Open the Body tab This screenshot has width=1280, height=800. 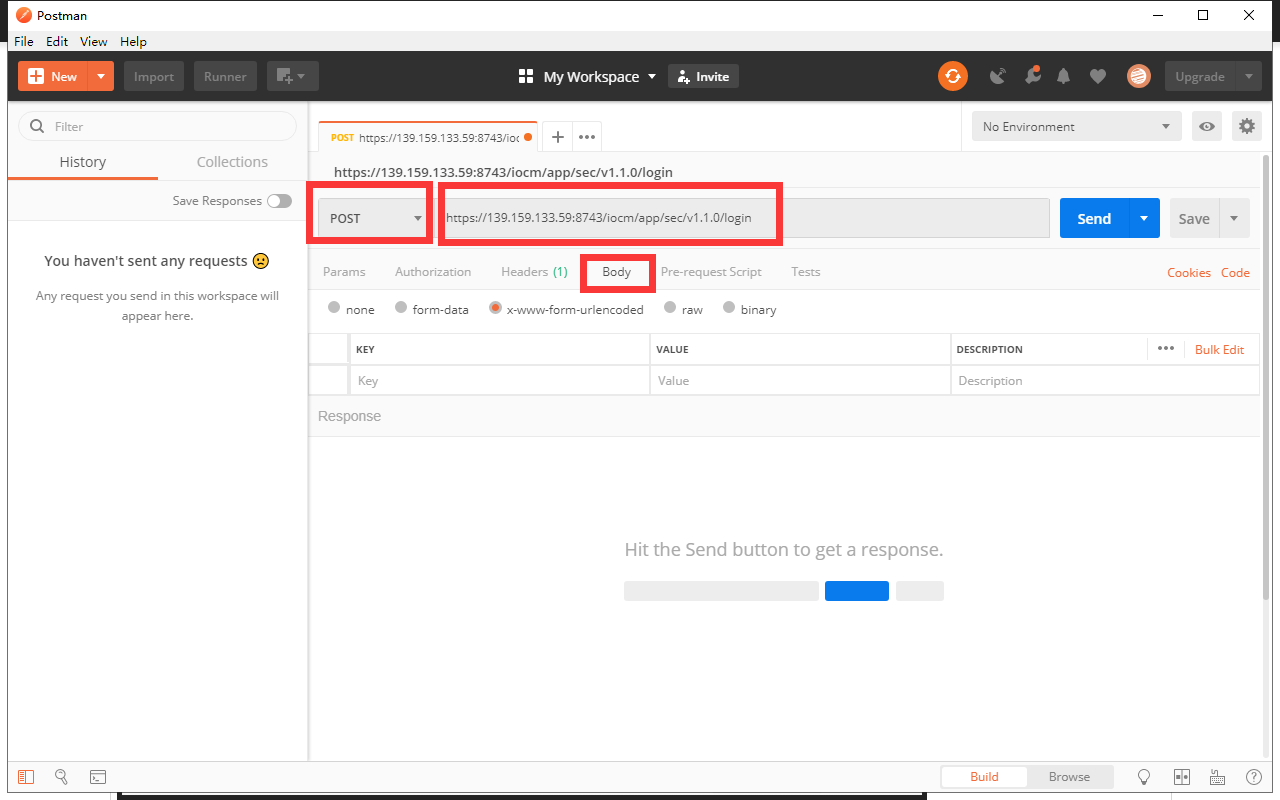point(617,272)
